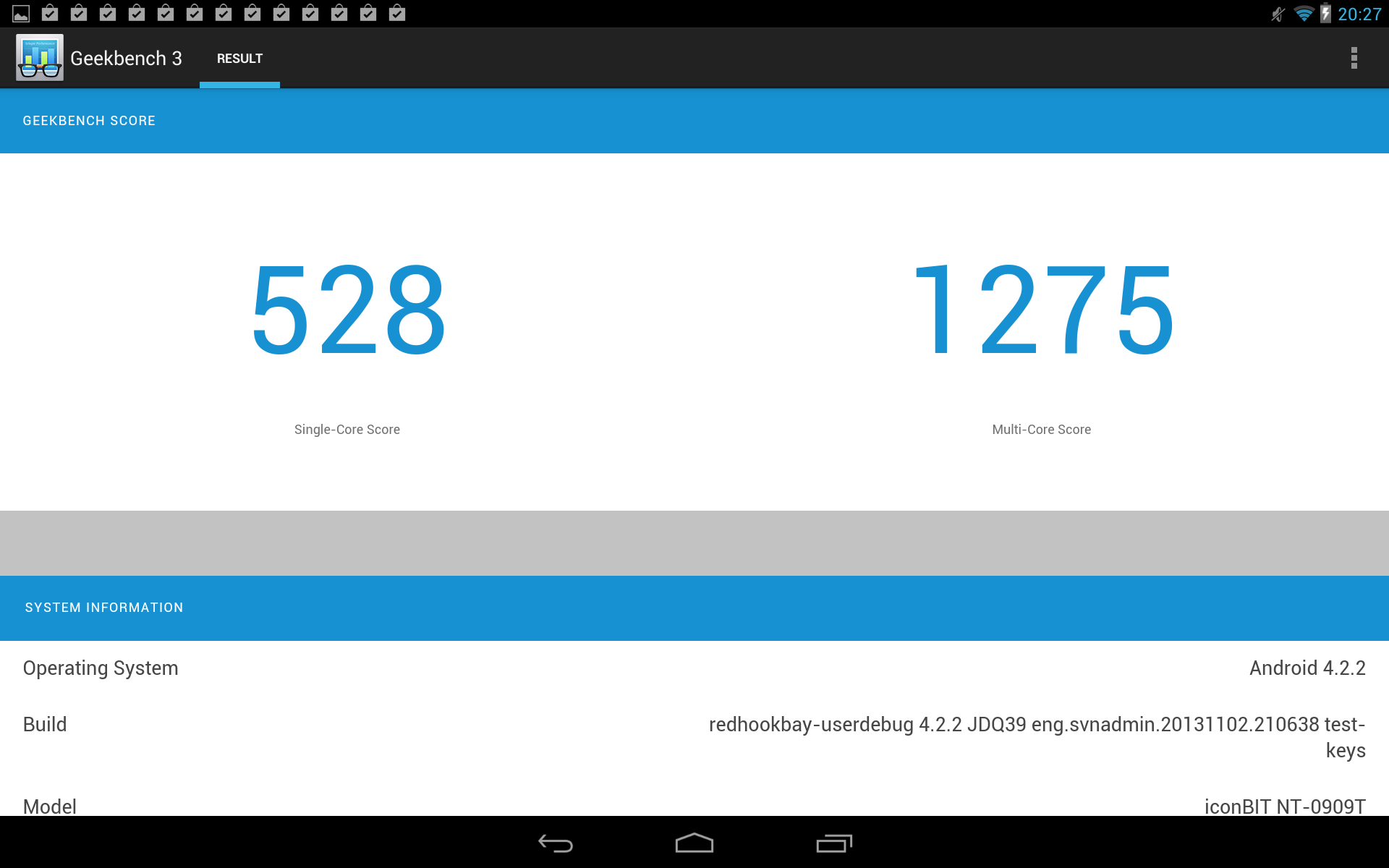
Task: Tap the battery charging status icon
Action: tap(1325, 14)
